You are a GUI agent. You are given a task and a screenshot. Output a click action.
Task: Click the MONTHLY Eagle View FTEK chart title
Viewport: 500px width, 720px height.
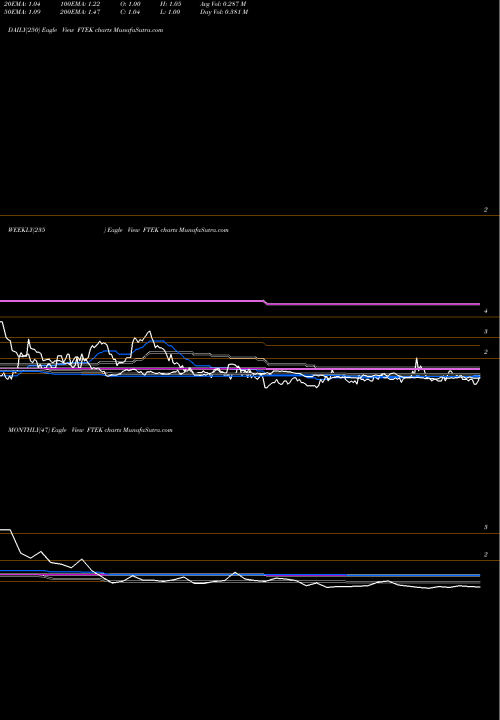pyautogui.click(x=90, y=430)
